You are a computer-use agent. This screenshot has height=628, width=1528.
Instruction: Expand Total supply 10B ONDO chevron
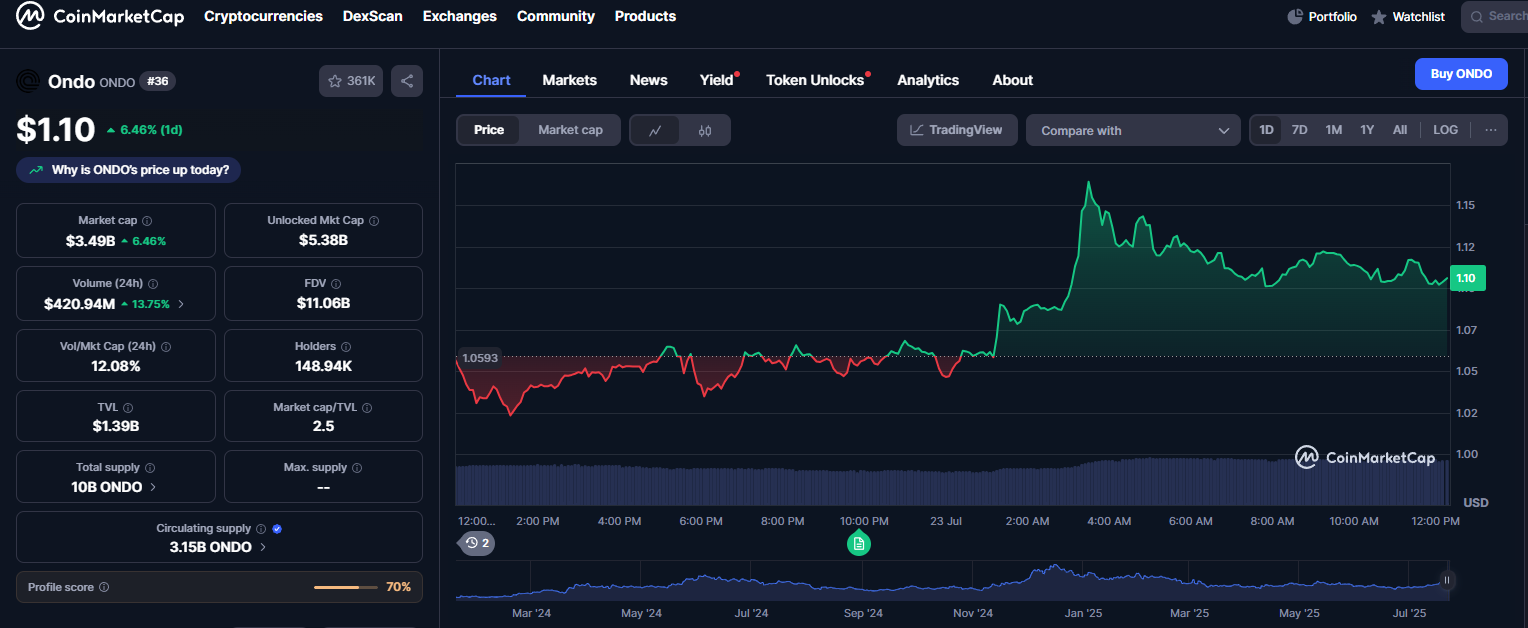[x=153, y=487]
